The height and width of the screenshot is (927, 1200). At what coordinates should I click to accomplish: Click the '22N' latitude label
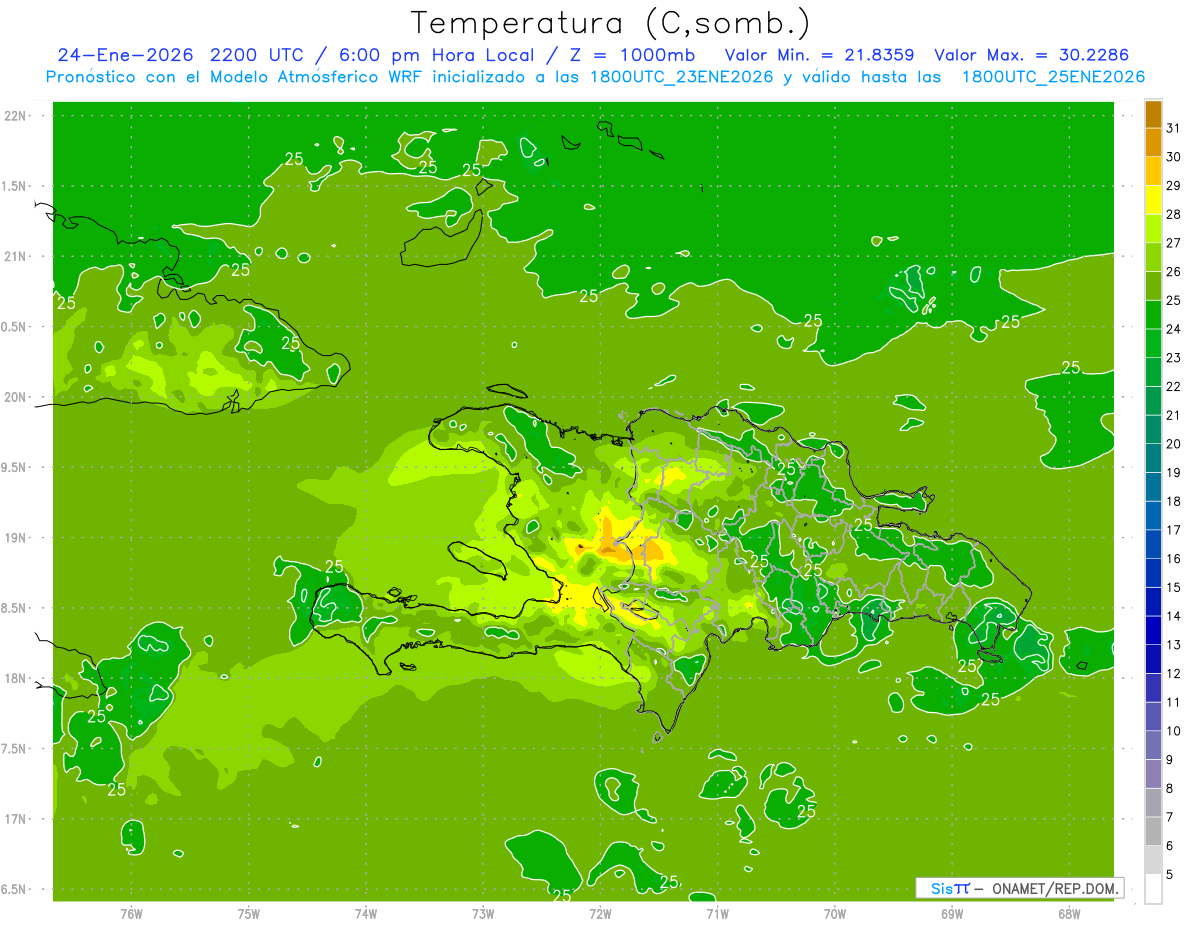coord(14,115)
